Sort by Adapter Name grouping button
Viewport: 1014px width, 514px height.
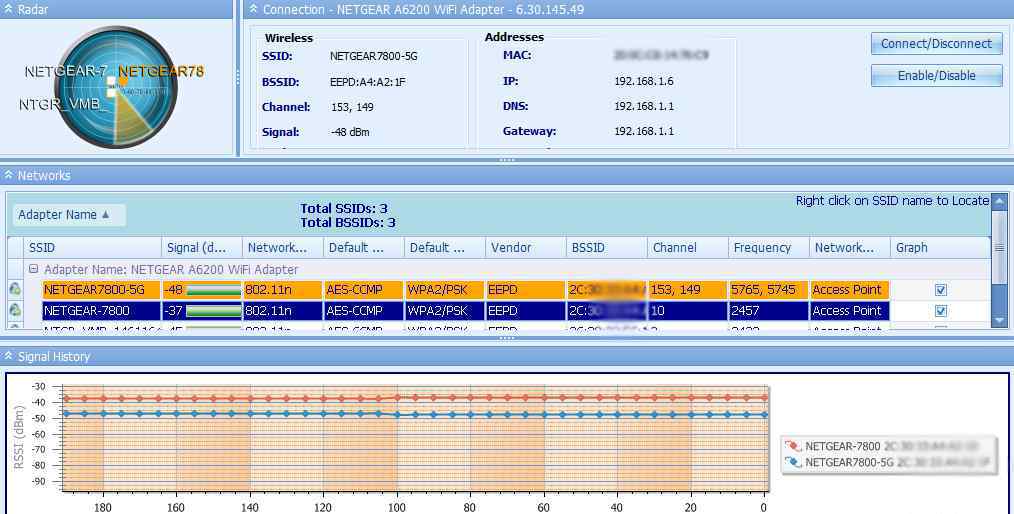tap(69, 215)
